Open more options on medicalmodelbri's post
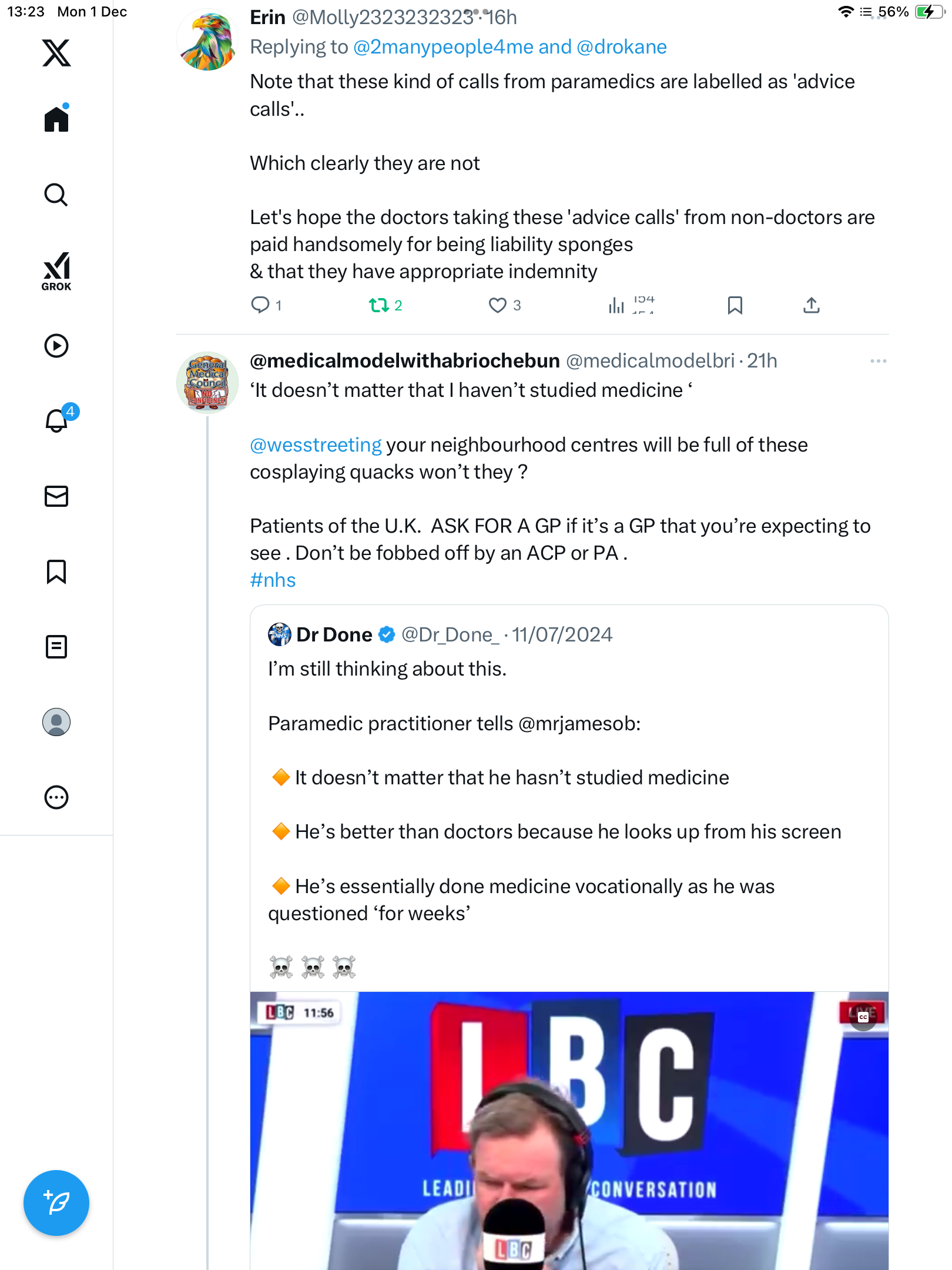Image resolution: width=952 pixels, height=1270 pixels. click(878, 361)
